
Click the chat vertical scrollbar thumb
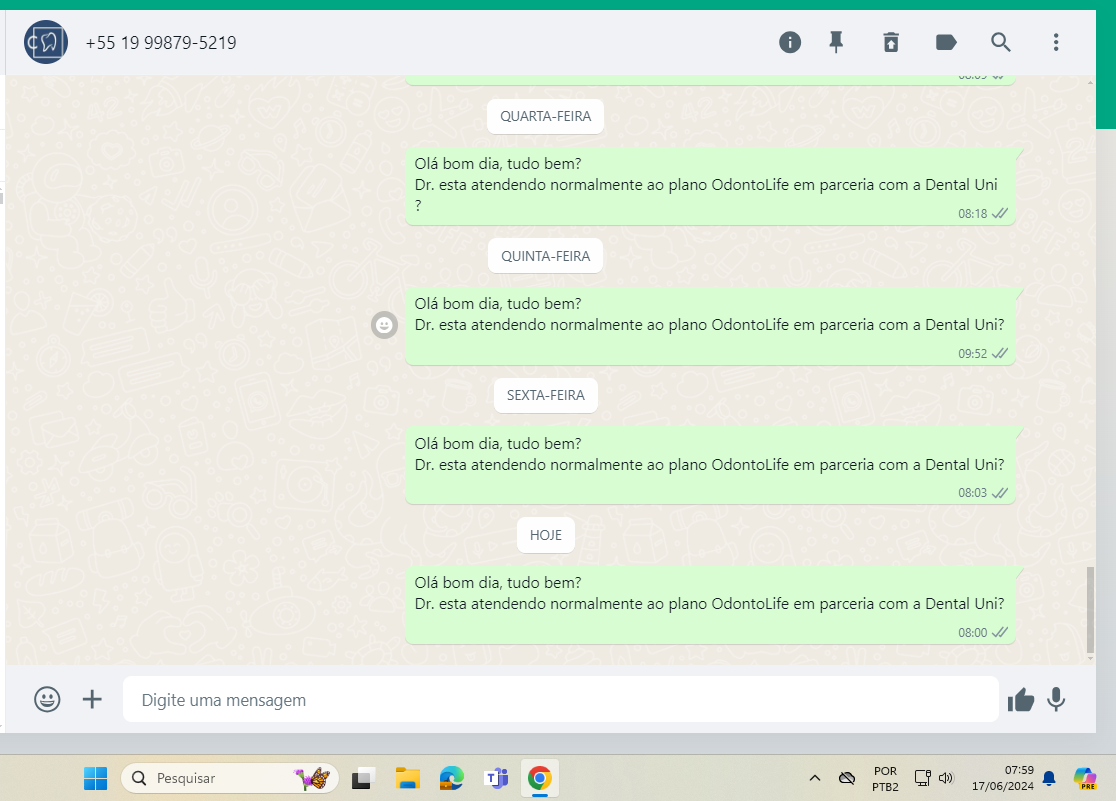[1090, 609]
